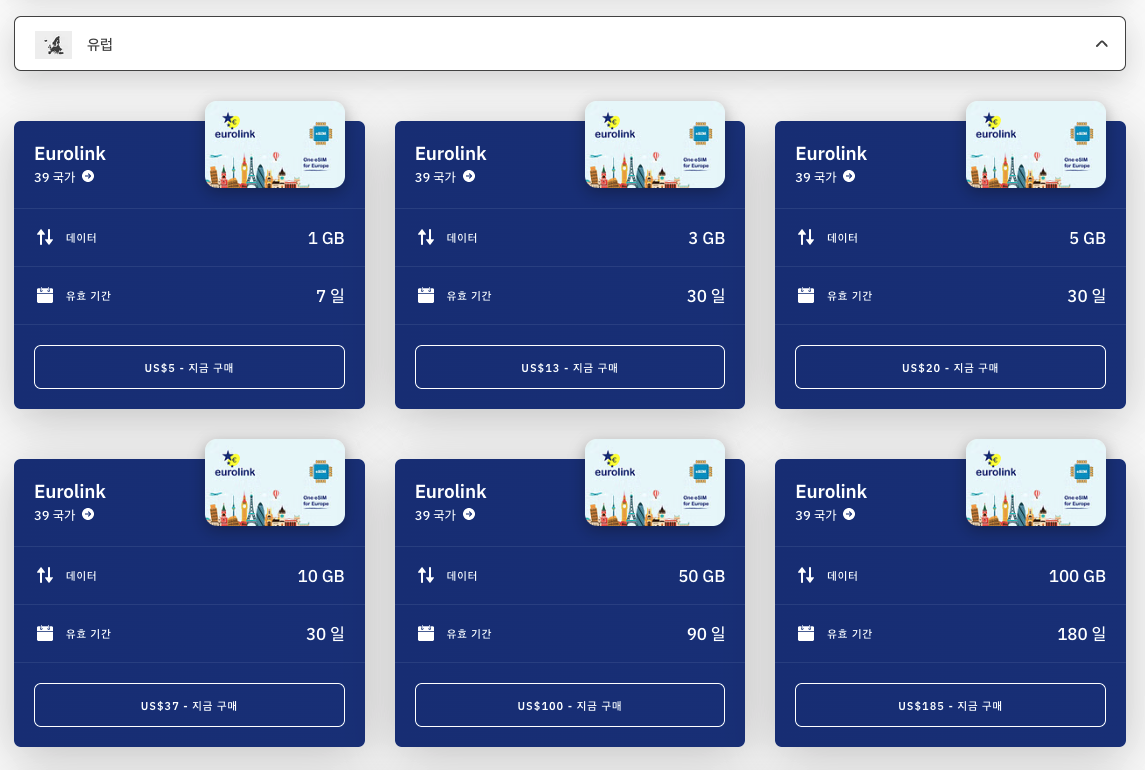The image size is (1145, 770).
Task: Open the 유럽 region selector field
Action: click(570, 44)
